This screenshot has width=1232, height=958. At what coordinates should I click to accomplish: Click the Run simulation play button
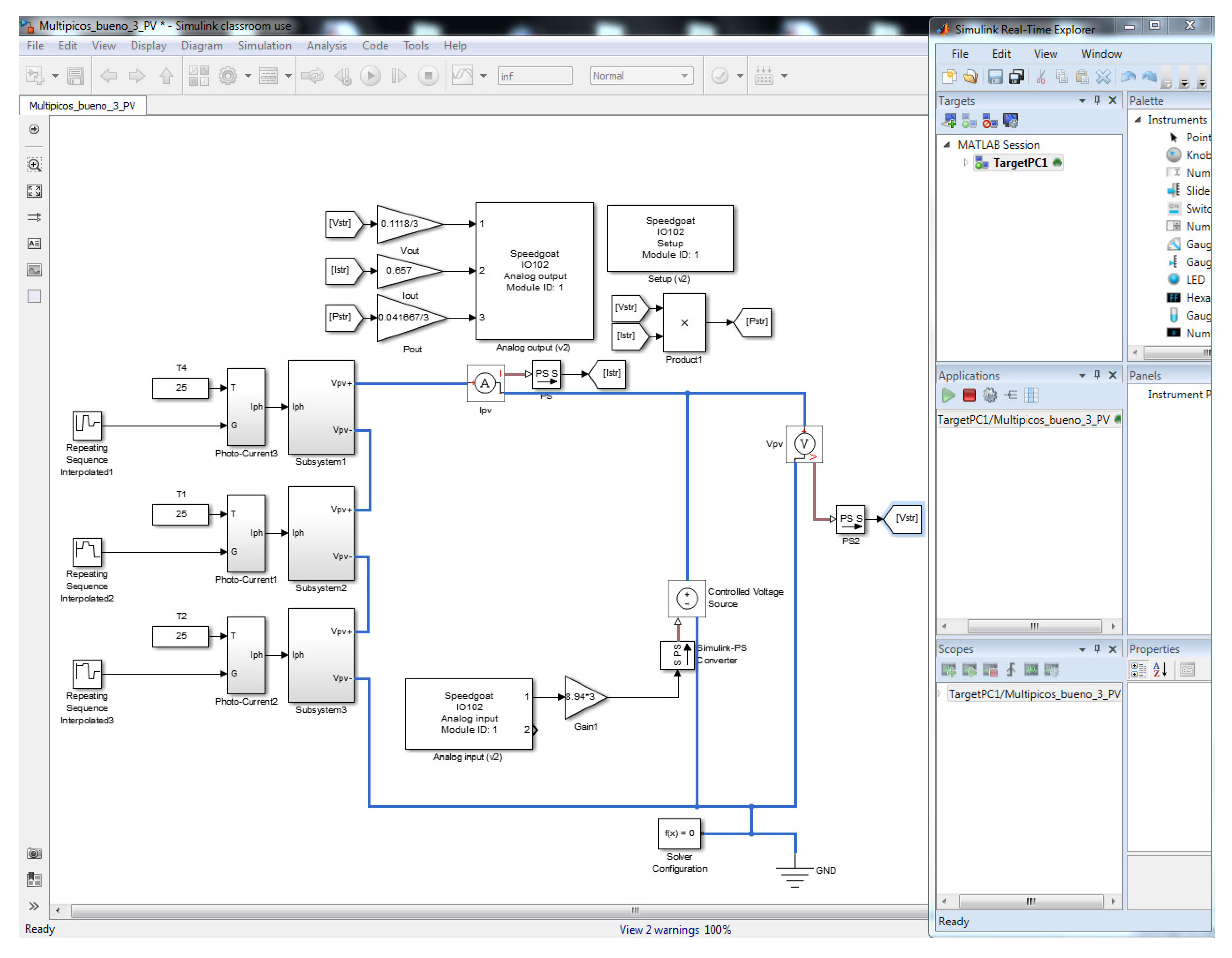tap(370, 76)
